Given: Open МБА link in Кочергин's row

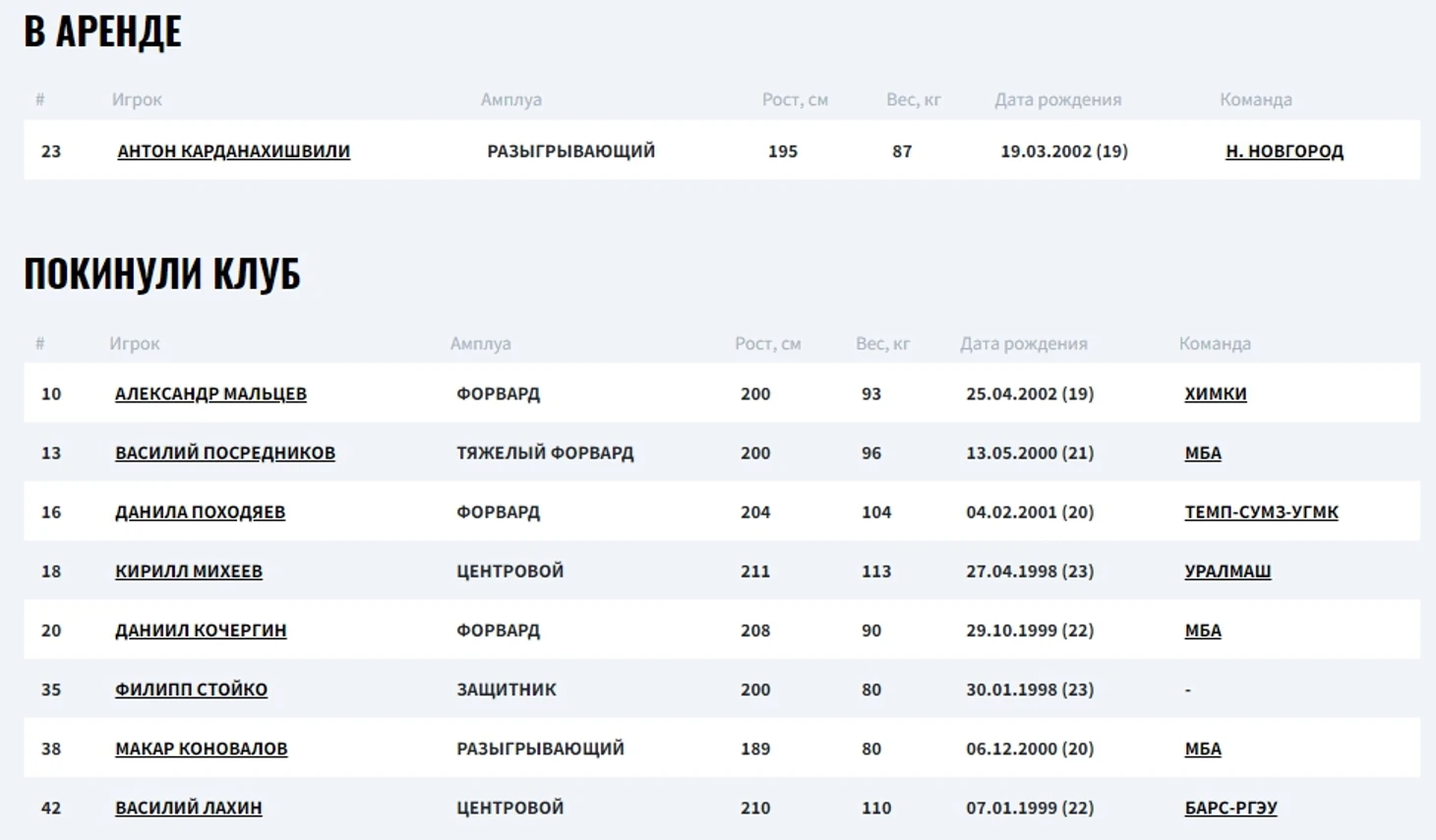Looking at the screenshot, I should (1202, 630).
